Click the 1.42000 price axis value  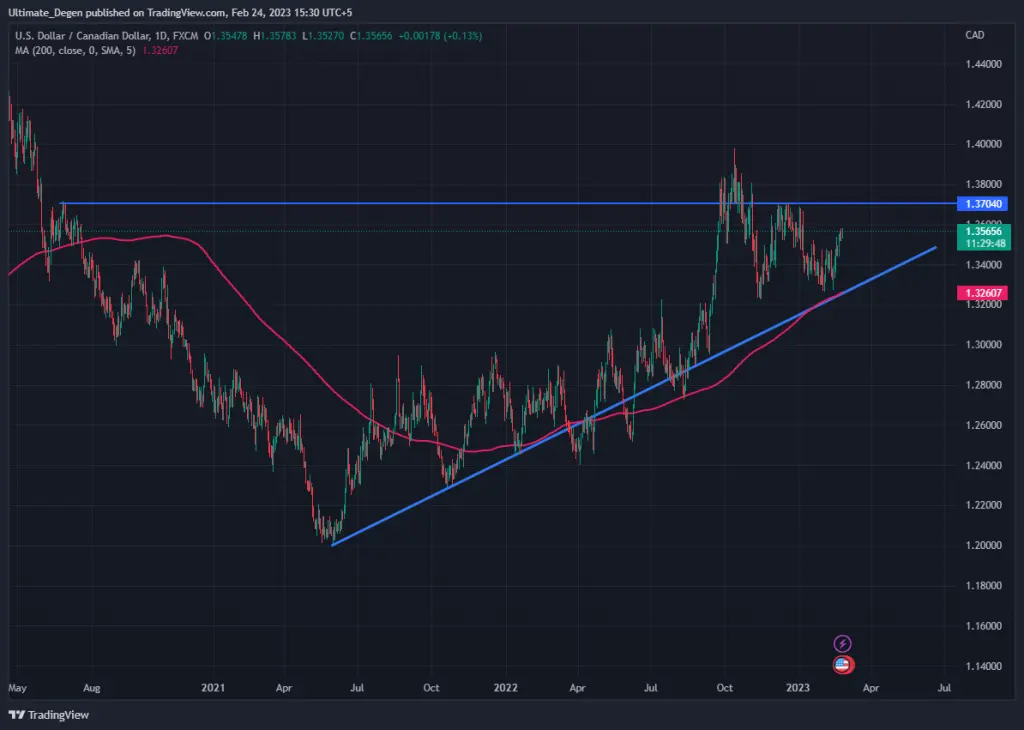click(984, 104)
